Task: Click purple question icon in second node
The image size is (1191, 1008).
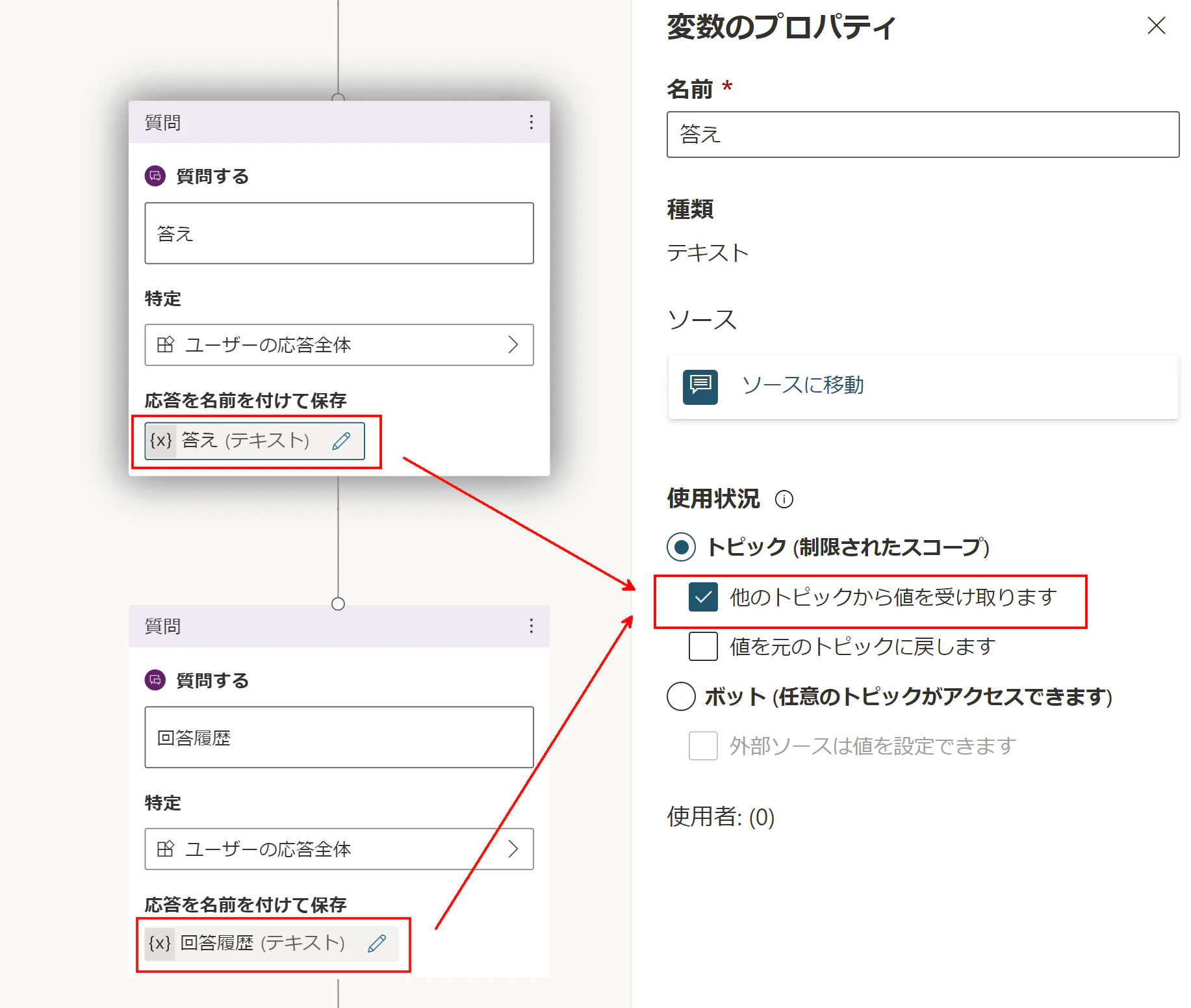Action: 155,680
